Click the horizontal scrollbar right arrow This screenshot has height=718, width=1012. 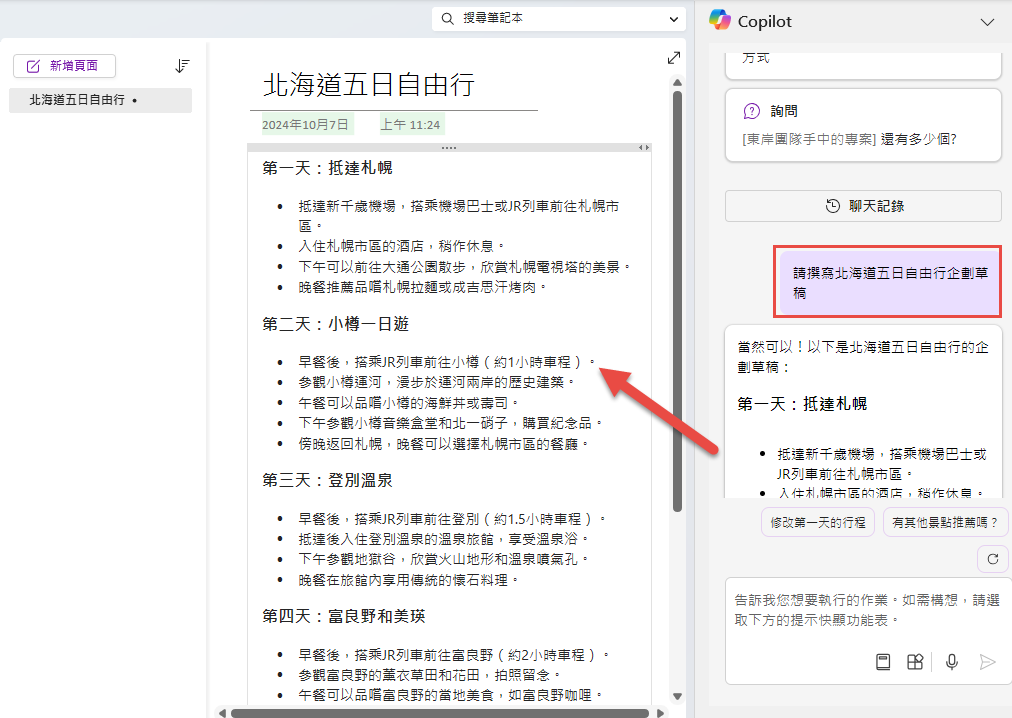point(660,713)
